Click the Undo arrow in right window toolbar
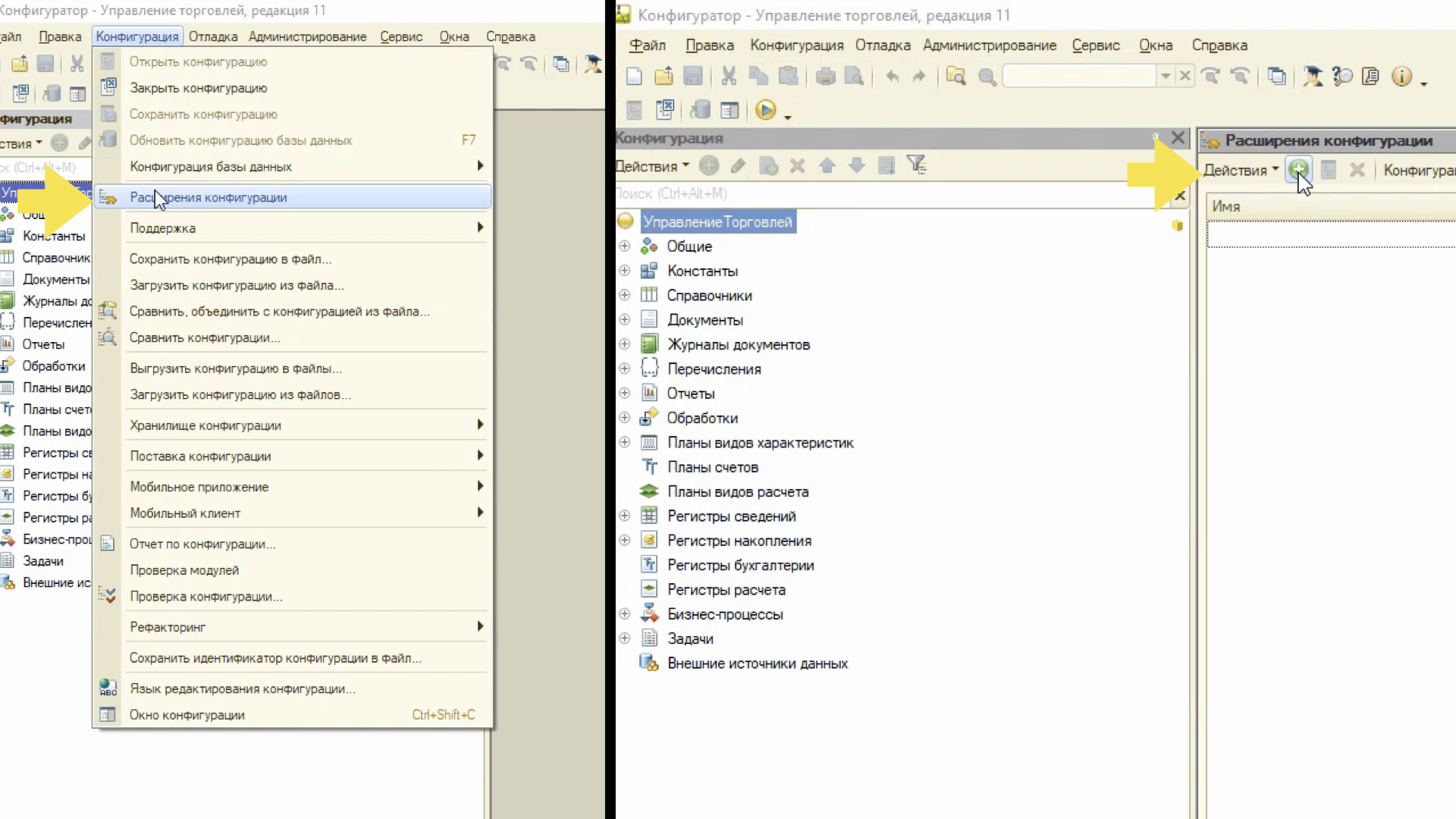This screenshot has height=819, width=1456. pyautogui.click(x=892, y=76)
